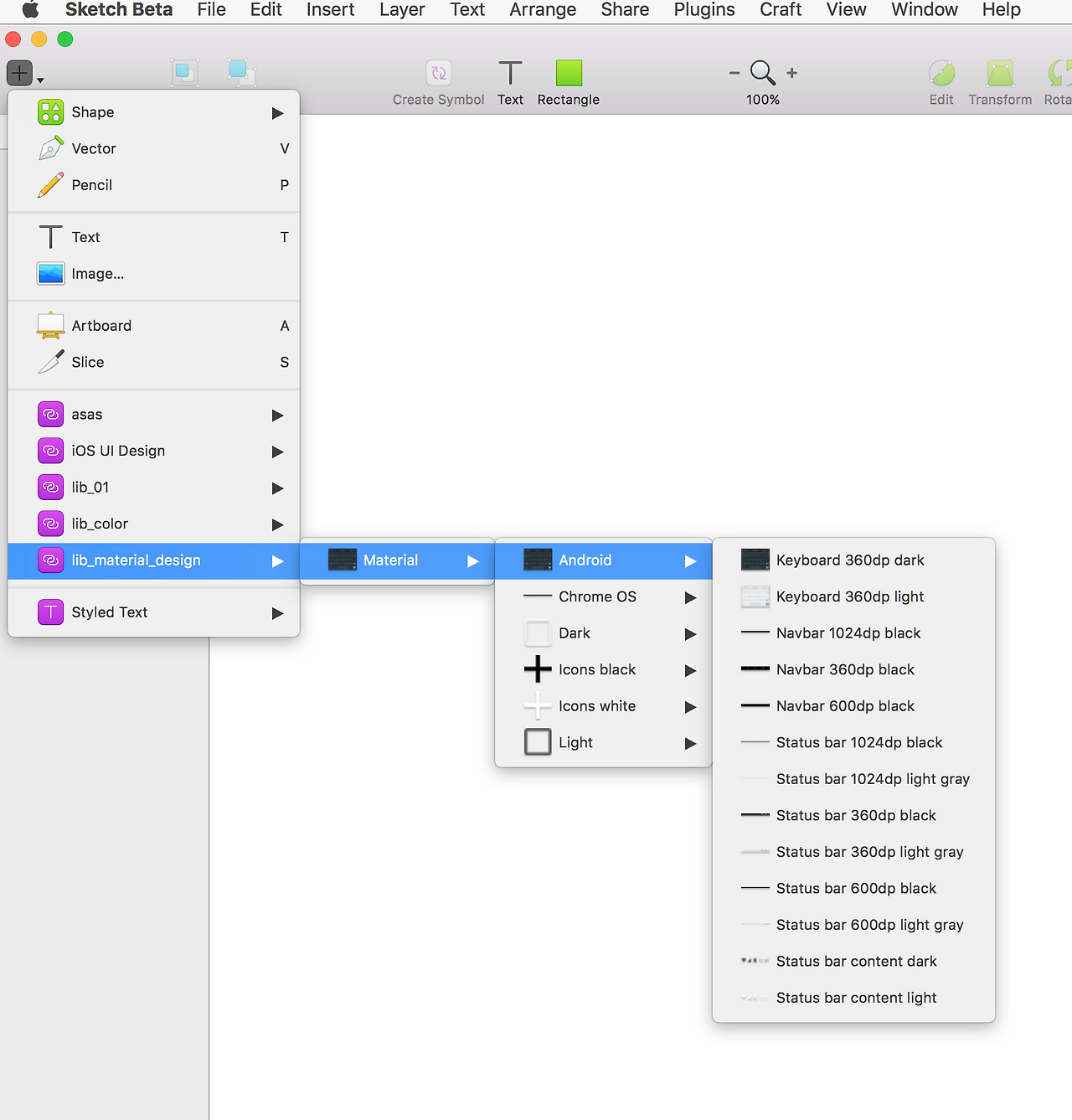Zoom out with the minus button

[x=734, y=73]
